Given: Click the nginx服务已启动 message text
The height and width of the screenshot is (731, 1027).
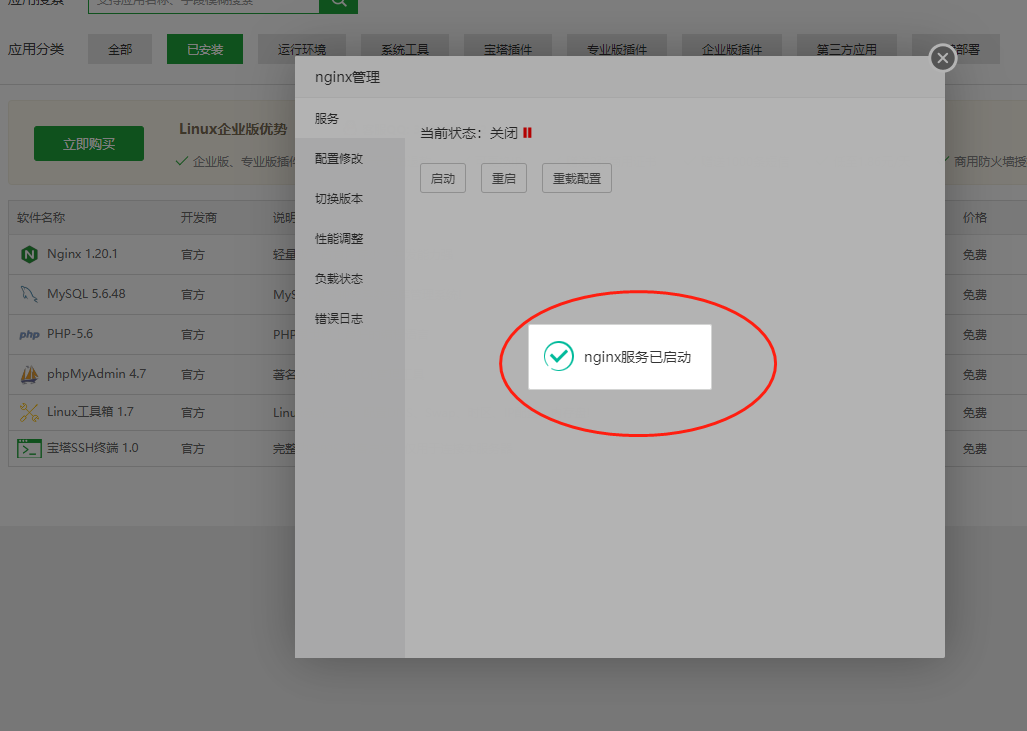Looking at the screenshot, I should point(637,357).
